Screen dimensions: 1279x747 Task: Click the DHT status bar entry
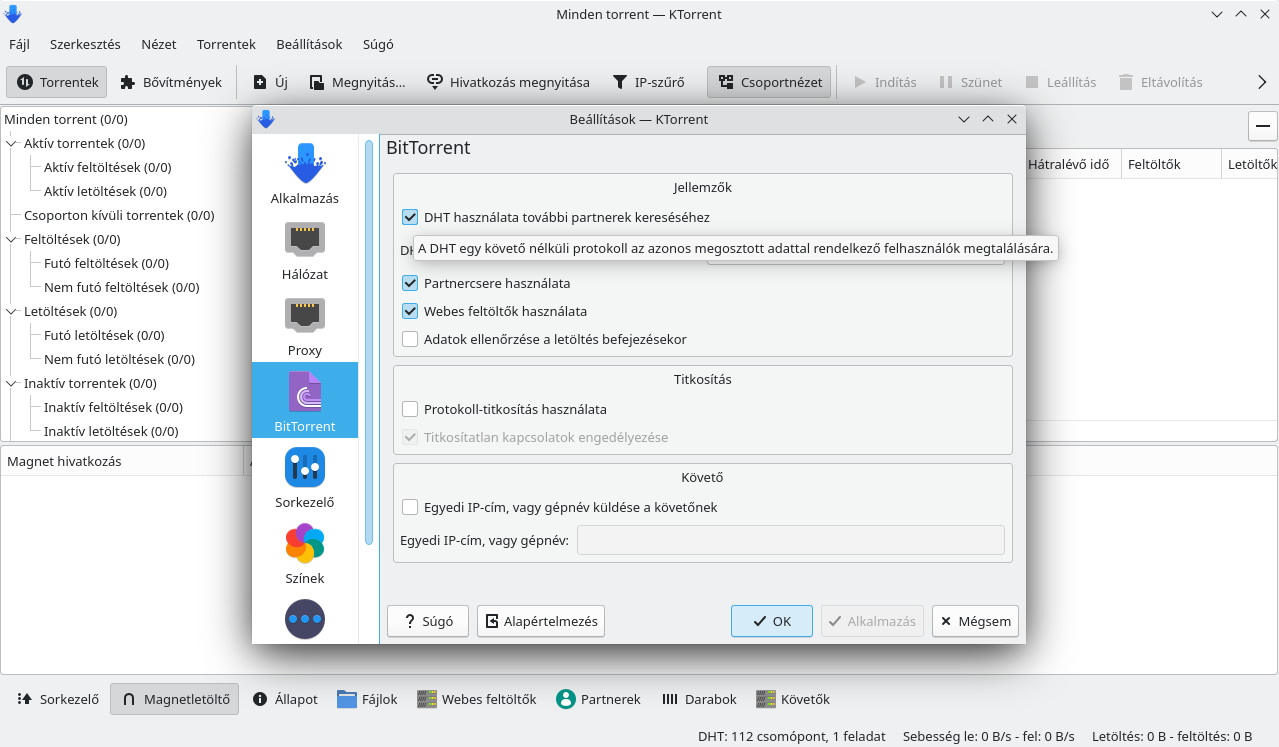pyautogui.click(x=792, y=736)
